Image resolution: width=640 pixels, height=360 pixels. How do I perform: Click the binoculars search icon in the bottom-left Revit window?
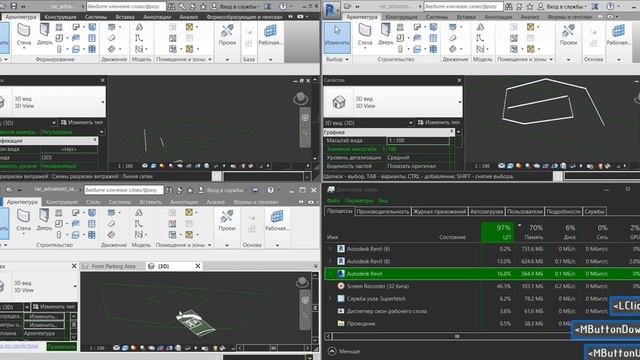click(169, 190)
